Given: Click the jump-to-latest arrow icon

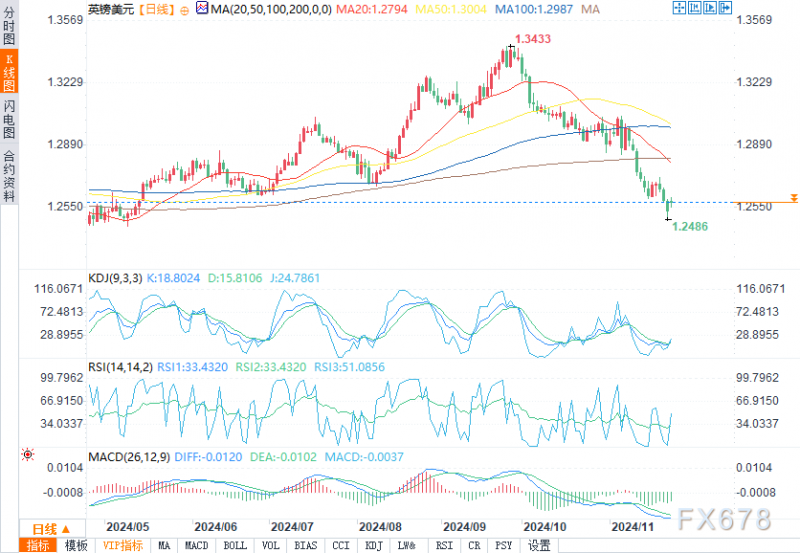Looking at the screenshot, I should [x=726, y=8].
